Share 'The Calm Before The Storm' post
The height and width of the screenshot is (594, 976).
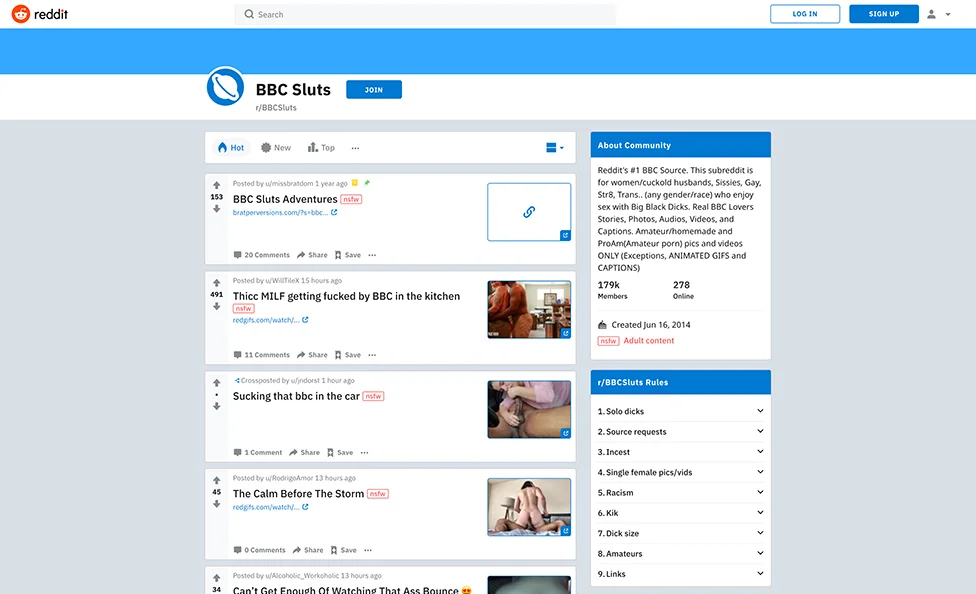click(308, 550)
